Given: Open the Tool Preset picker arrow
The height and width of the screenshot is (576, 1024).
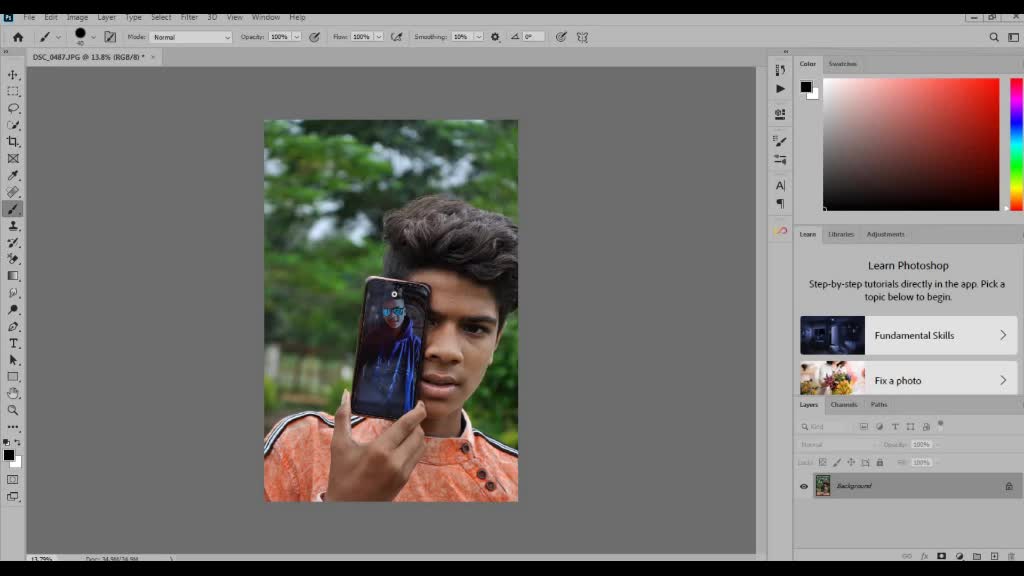Looking at the screenshot, I should coord(58,37).
